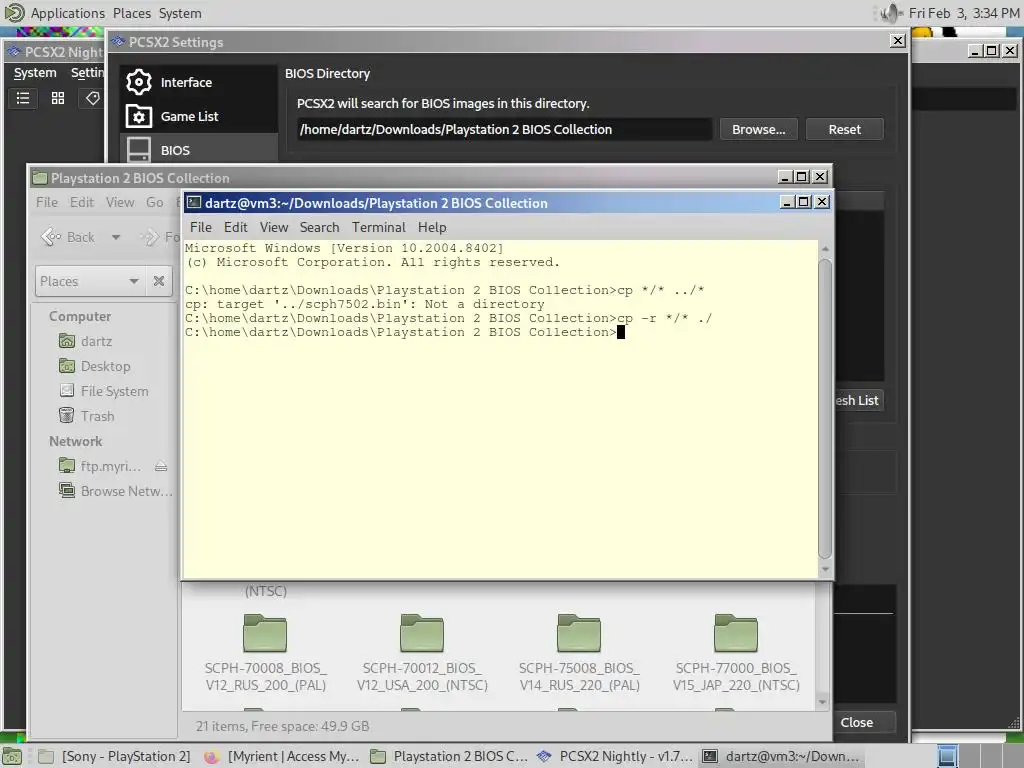Image resolution: width=1024 pixels, height=768 pixels.
Task: Open File menu in file manager window
Action: point(47,202)
